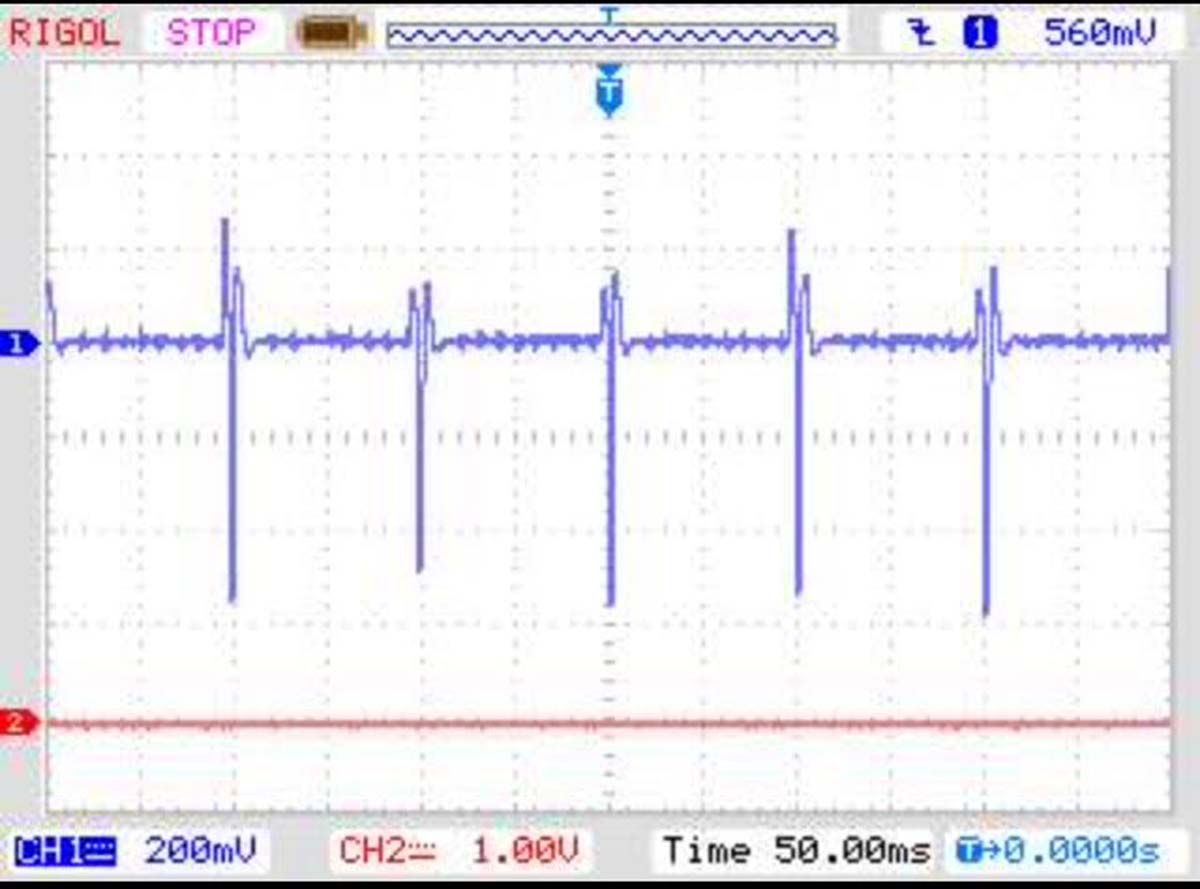Click the STOP acquisition status indicator
This screenshot has width=1200, height=889.
(211, 33)
